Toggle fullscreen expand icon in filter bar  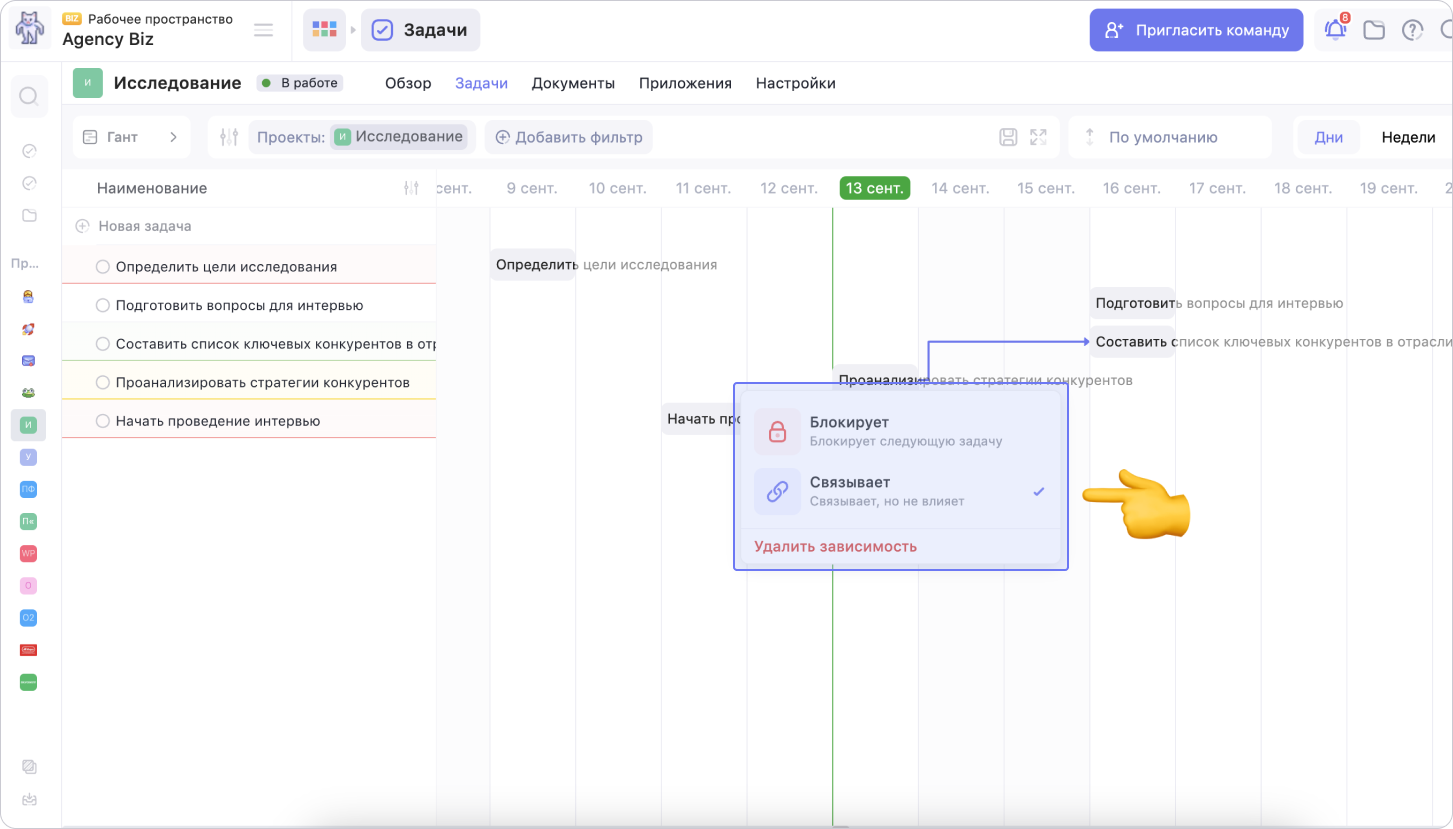pyautogui.click(x=1038, y=137)
